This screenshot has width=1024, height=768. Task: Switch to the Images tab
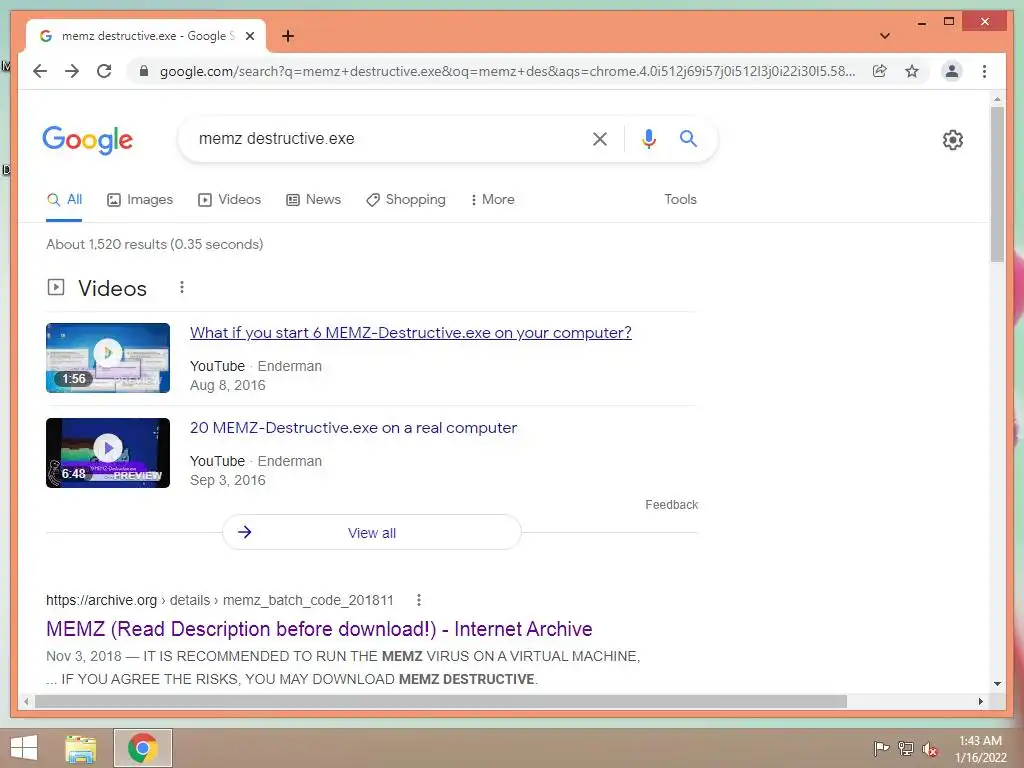click(x=140, y=200)
